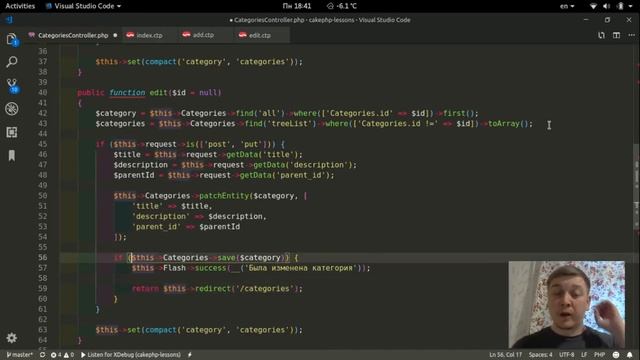Click line number 40 in the gutter

pos(42,93)
